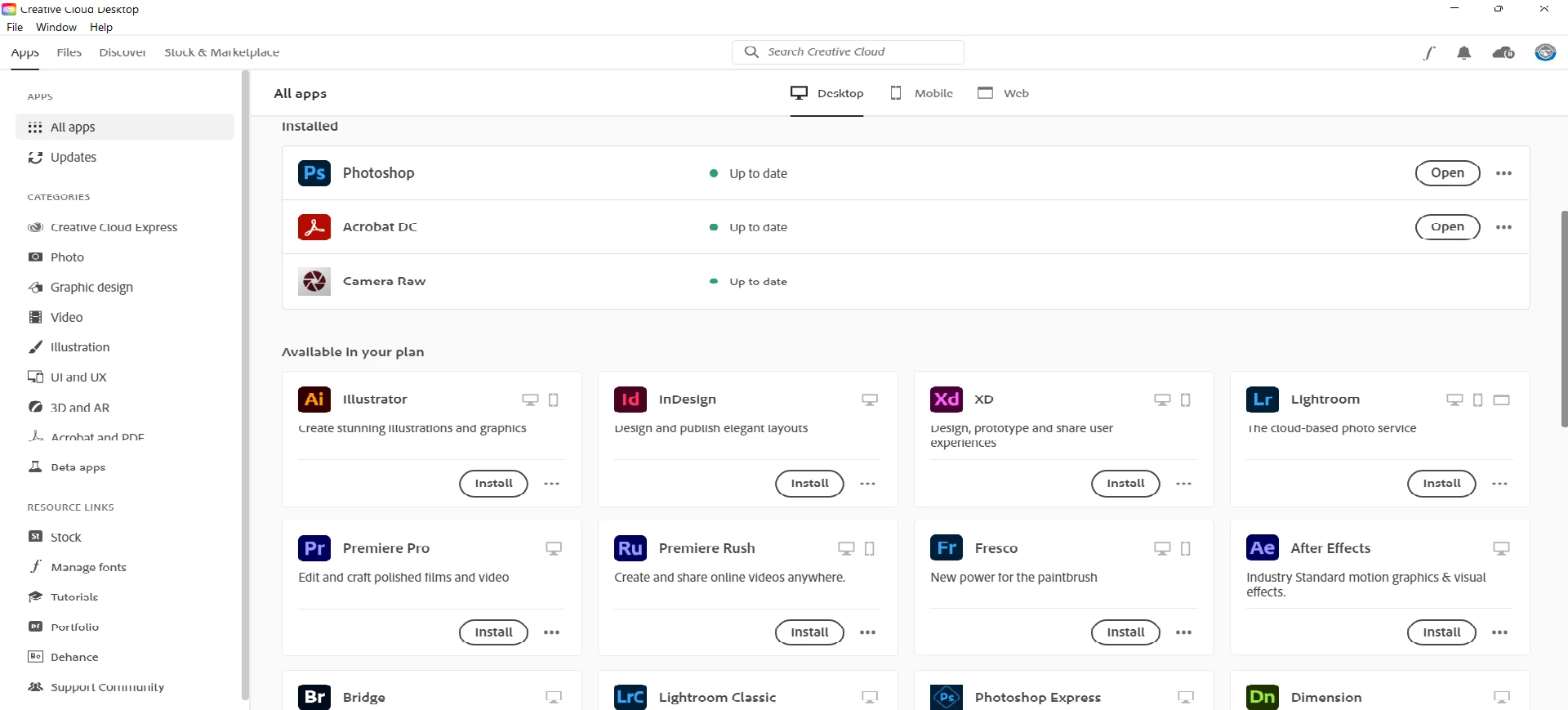This screenshot has height=710, width=1568.
Task: Switch to the Mobile tab
Action: (921, 93)
